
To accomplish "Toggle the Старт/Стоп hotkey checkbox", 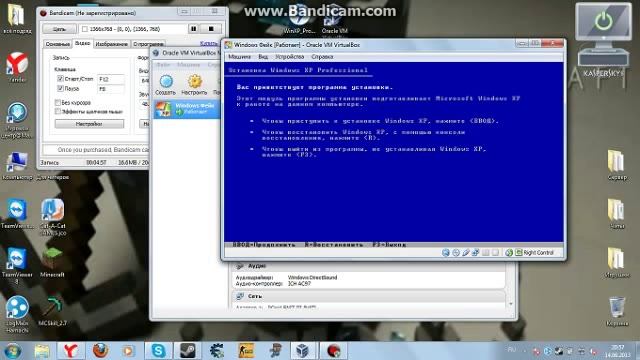I will [x=60, y=78].
